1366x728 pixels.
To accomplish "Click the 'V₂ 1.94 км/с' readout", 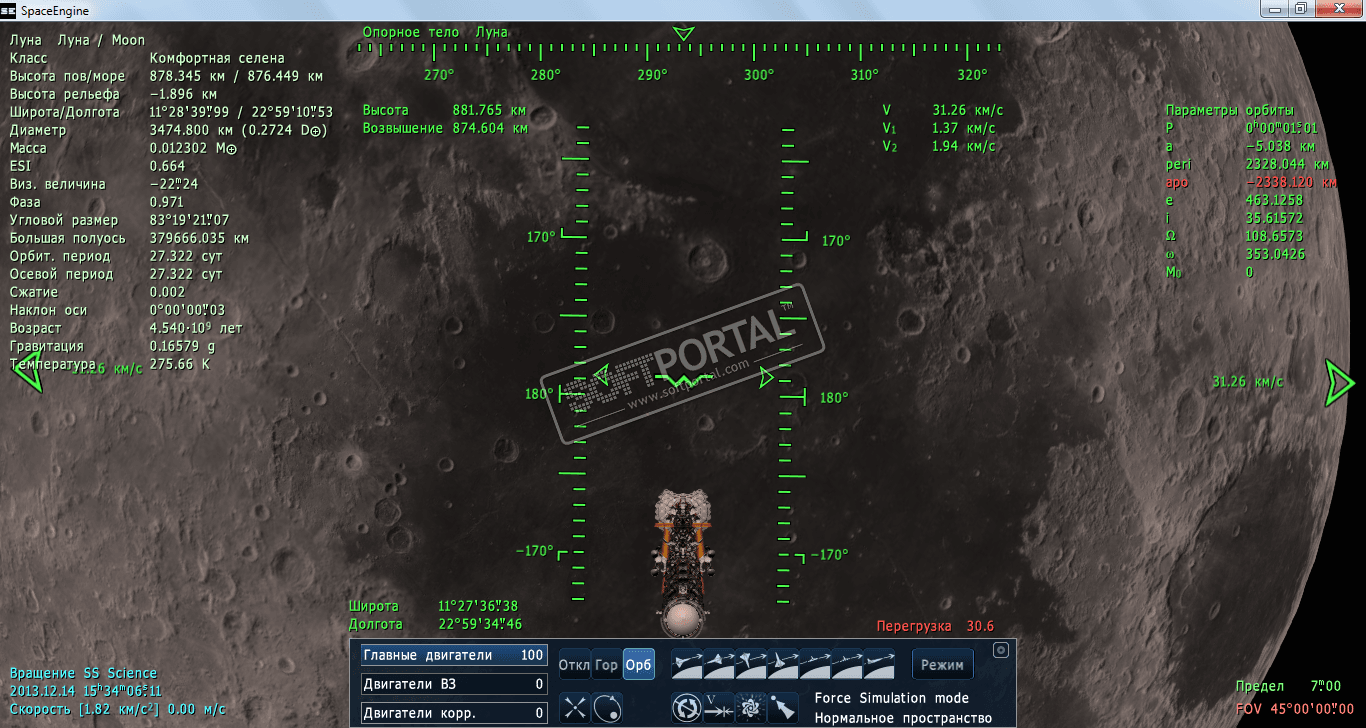I will pyautogui.click(x=939, y=146).
